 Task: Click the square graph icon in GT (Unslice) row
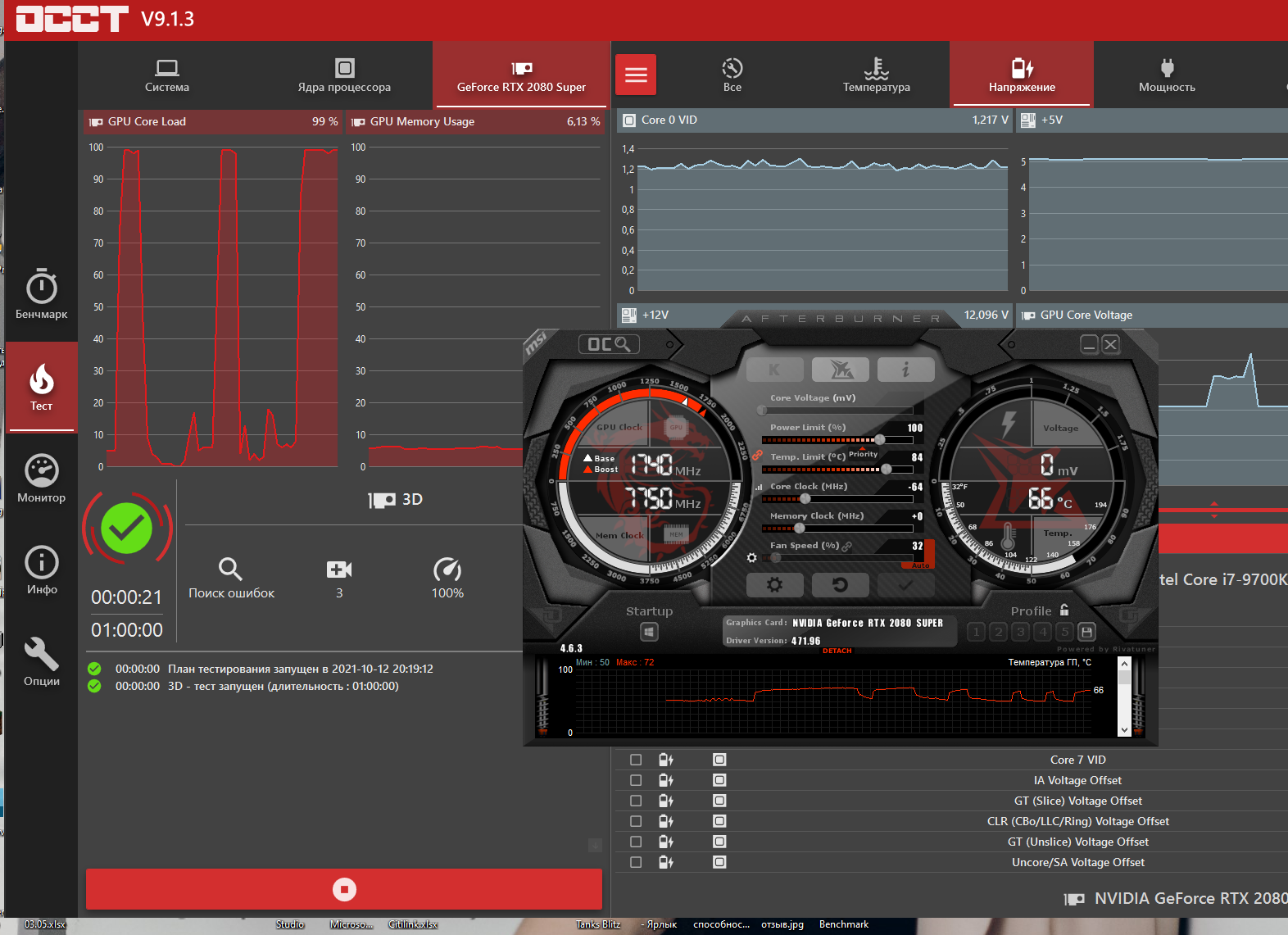click(719, 842)
